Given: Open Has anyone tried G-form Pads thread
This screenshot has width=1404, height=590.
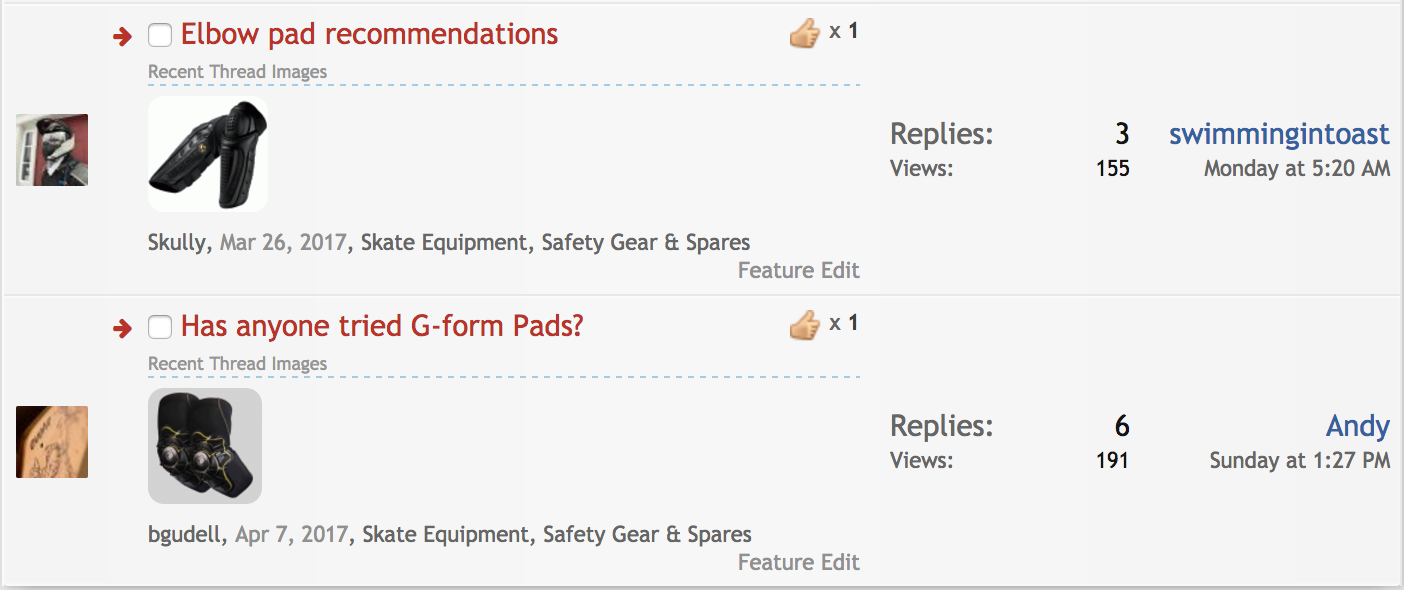Looking at the screenshot, I should (382, 326).
